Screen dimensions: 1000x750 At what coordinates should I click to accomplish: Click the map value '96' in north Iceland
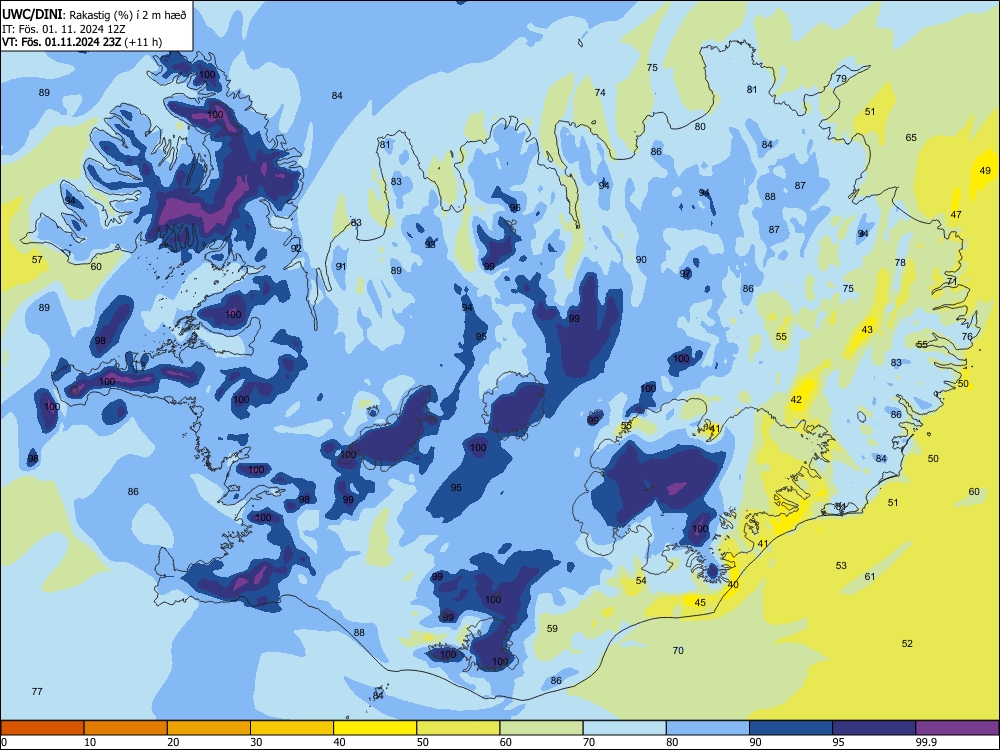[x=515, y=208]
